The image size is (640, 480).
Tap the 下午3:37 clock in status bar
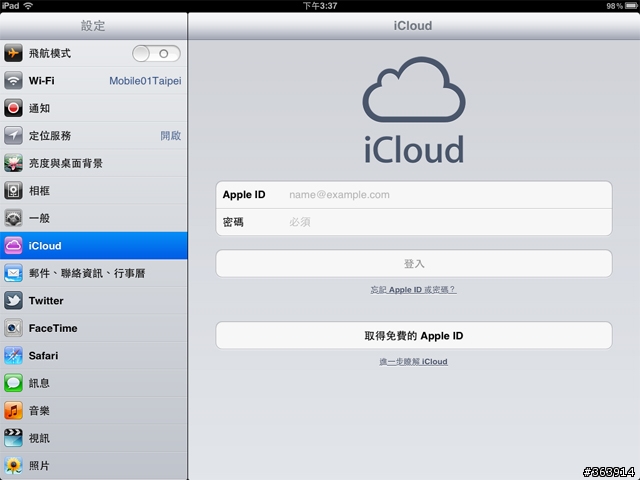[x=320, y=6]
